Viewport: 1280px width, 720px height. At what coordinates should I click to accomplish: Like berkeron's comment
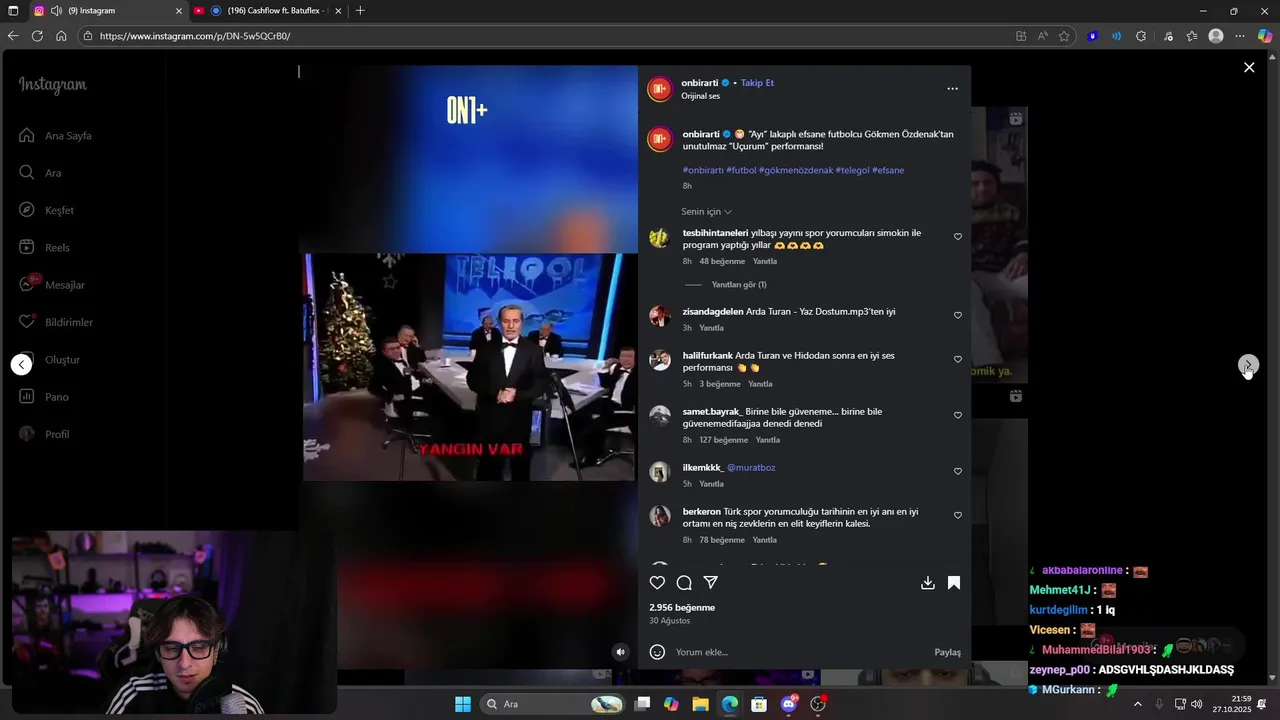point(958,515)
